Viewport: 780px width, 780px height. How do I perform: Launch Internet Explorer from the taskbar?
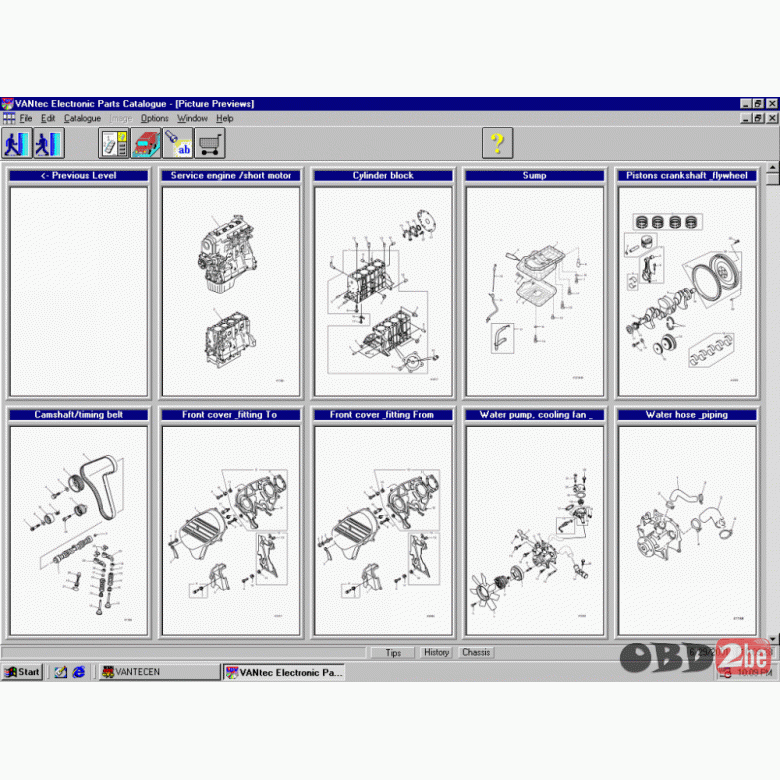(x=79, y=672)
